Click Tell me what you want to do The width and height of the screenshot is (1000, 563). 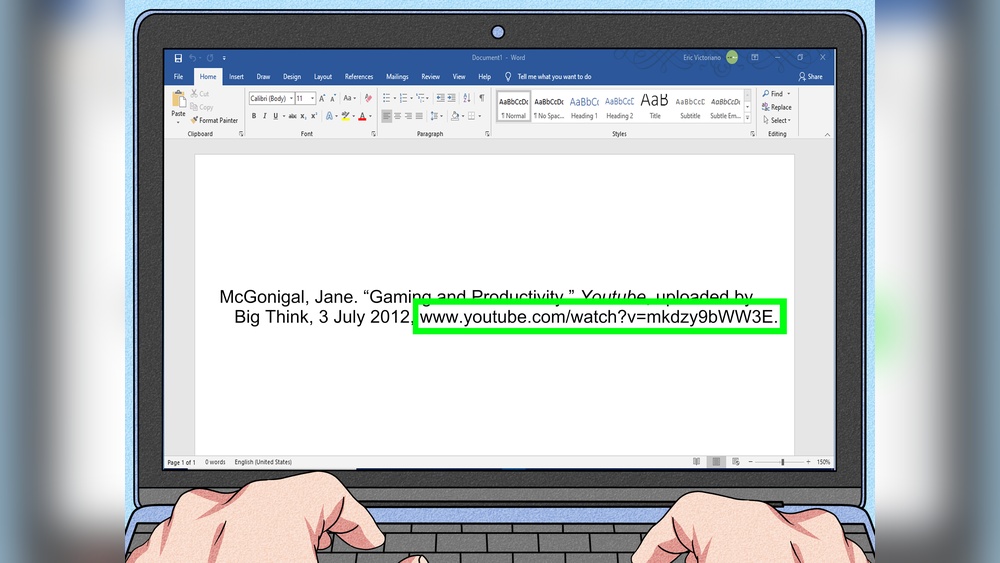coord(554,77)
